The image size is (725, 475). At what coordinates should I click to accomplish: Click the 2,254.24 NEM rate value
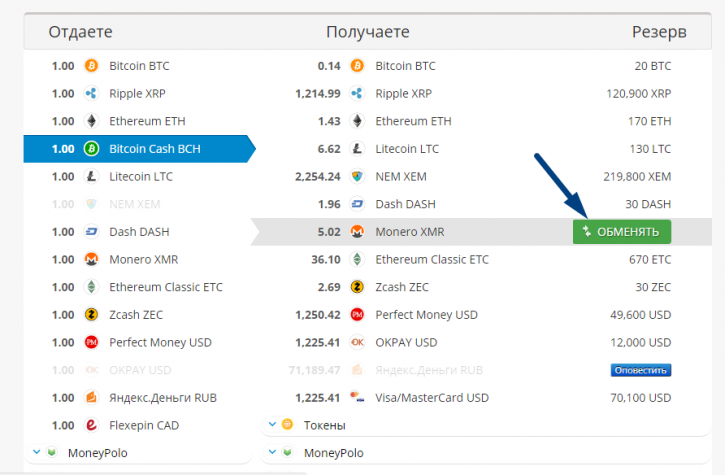click(x=318, y=177)
